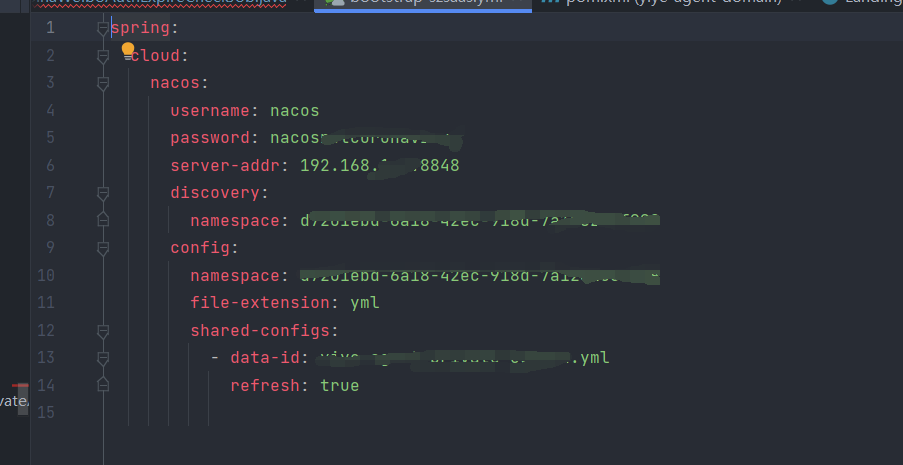903x465 pixels.
Task: Click line number 4 in gutter
Action: coord(50,110)
